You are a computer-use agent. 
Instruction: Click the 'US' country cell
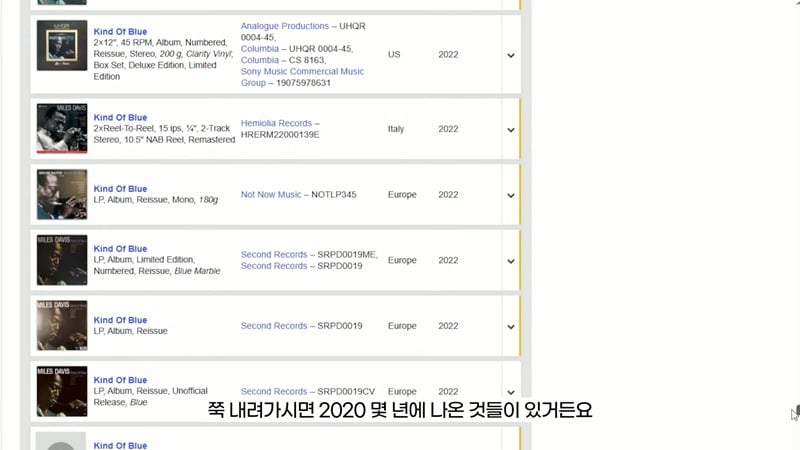(394, 55)
